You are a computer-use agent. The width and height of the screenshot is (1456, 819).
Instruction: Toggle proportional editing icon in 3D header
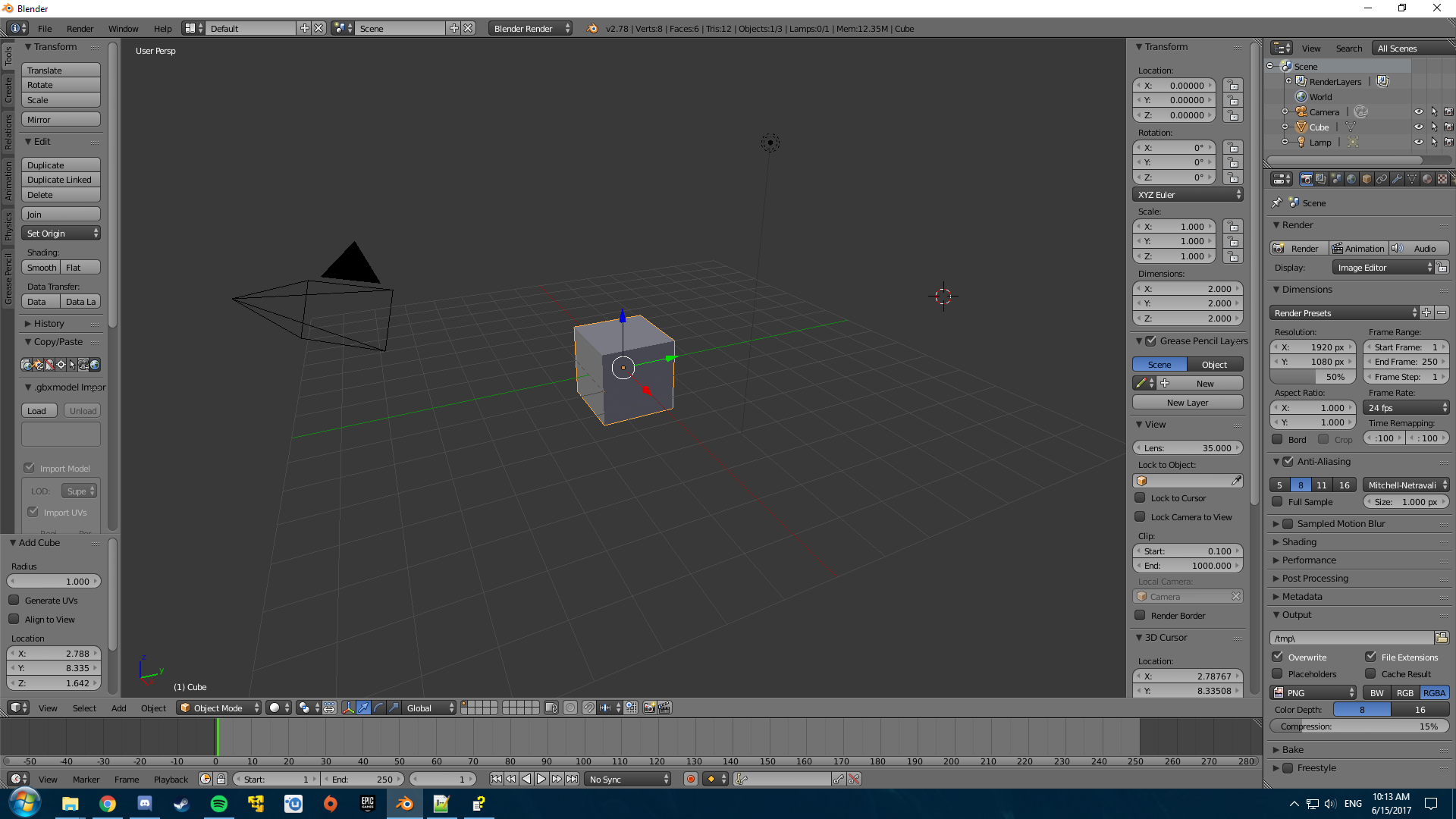click(570, 708)
